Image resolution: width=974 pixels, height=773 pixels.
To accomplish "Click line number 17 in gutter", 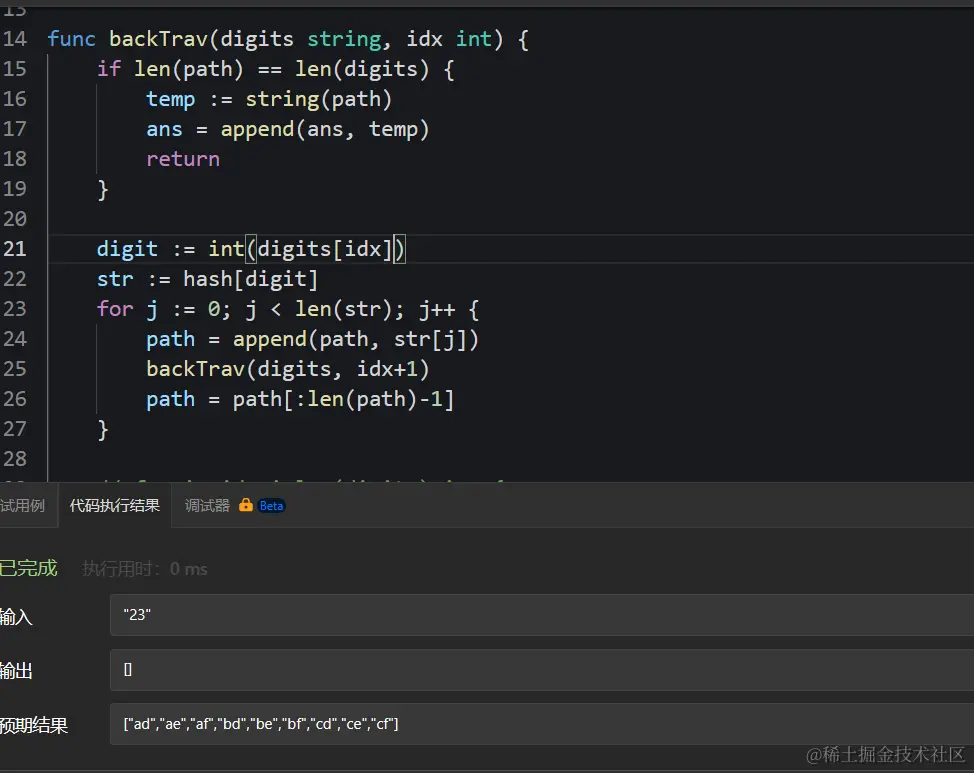I will [15, 129].
